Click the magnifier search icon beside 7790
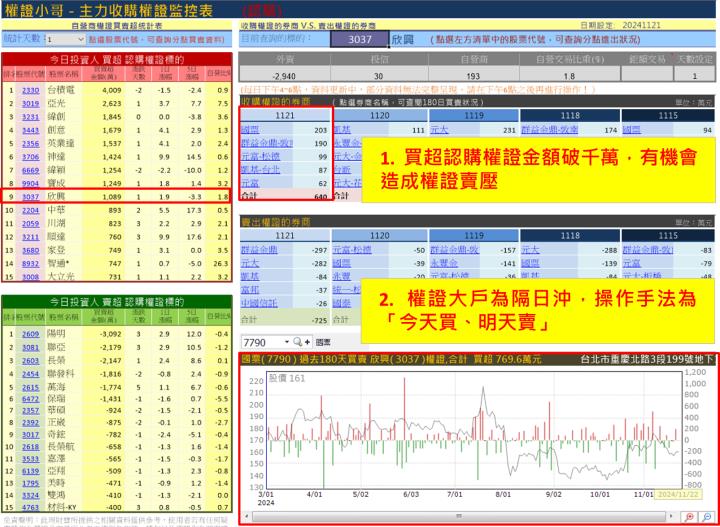Screen dimensions: 720x527 click(x=298, y=342)
